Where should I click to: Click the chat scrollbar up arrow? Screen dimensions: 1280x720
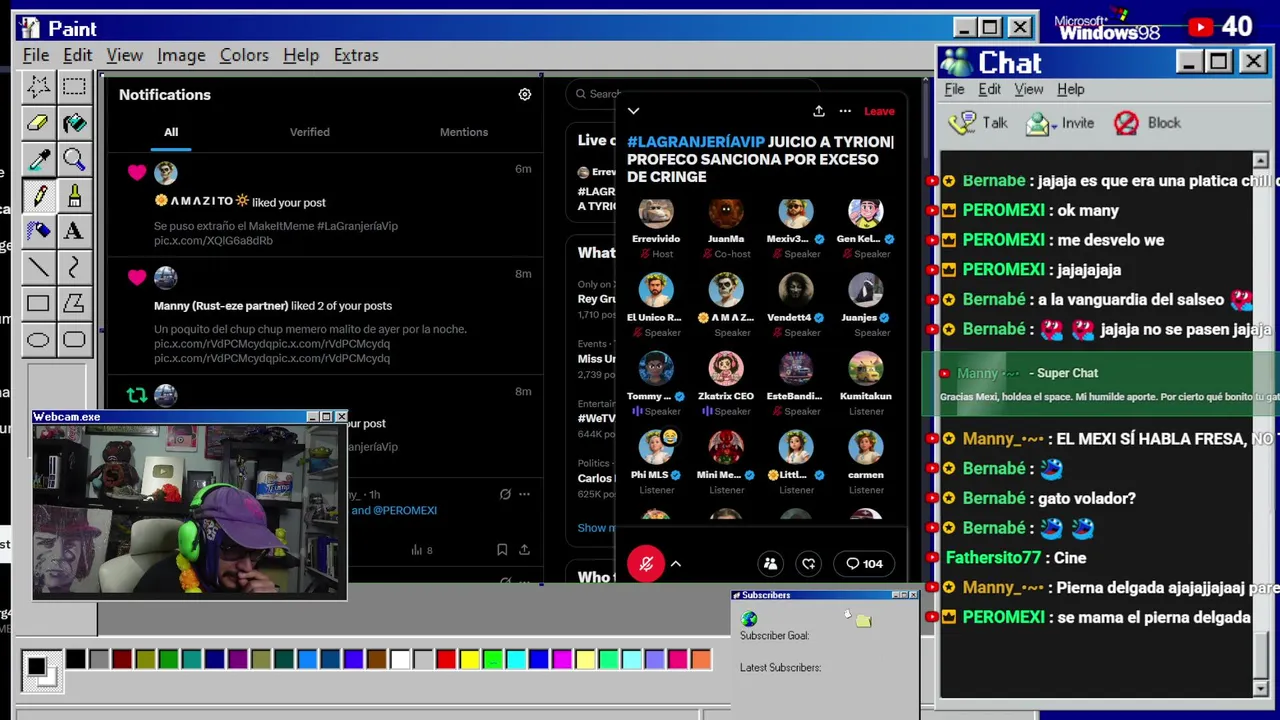coord(1260,160)
